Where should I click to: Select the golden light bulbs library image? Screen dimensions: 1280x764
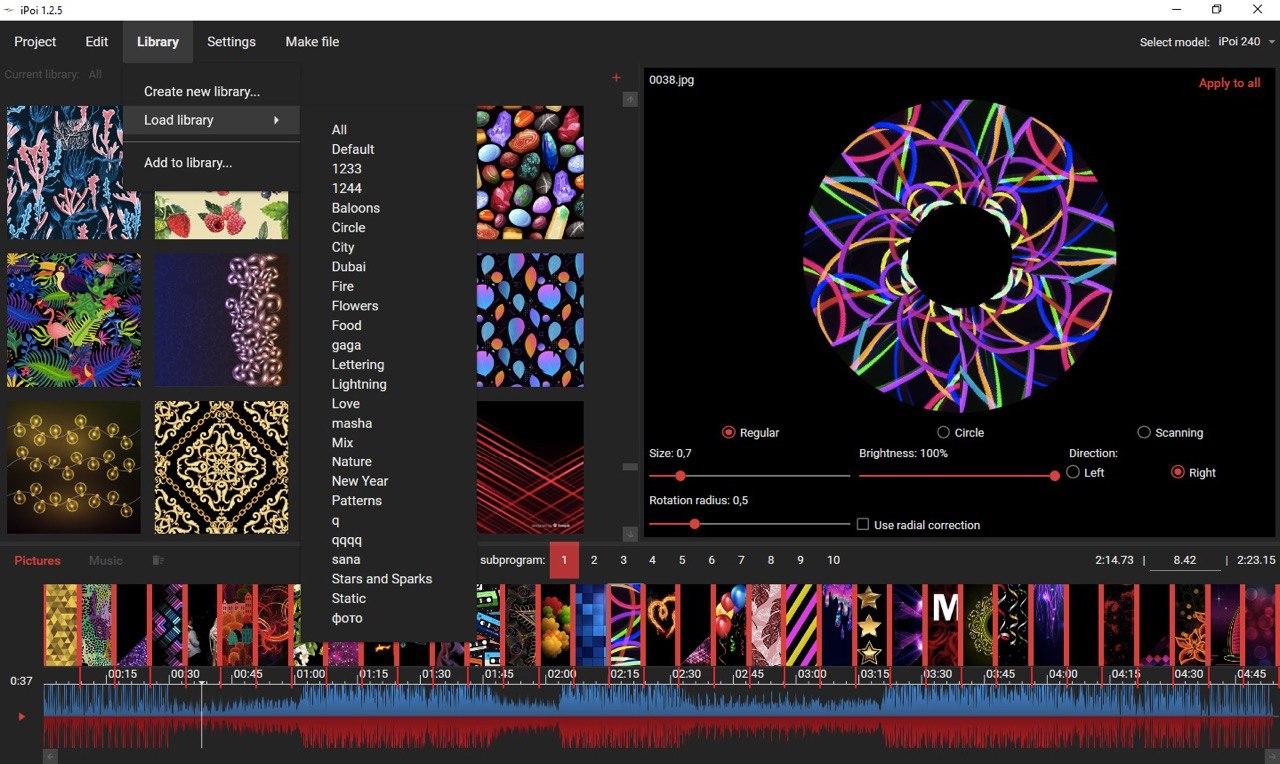point(74,468)
